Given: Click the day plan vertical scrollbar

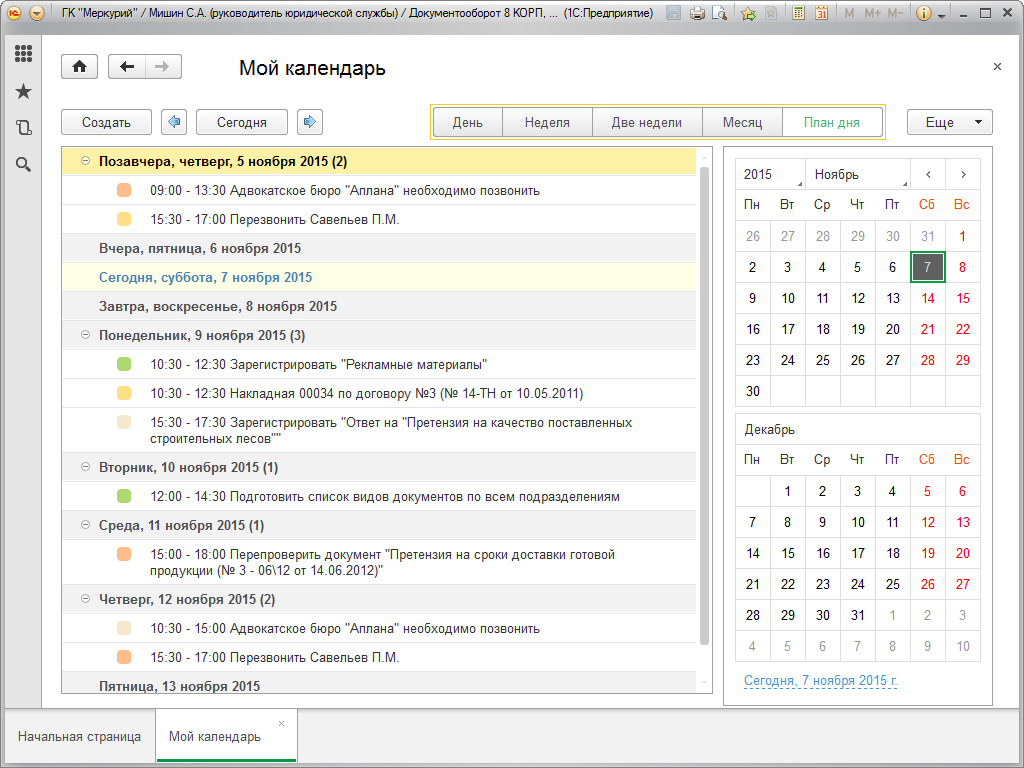Looking at the screenshot, I should tap(705, 400).
